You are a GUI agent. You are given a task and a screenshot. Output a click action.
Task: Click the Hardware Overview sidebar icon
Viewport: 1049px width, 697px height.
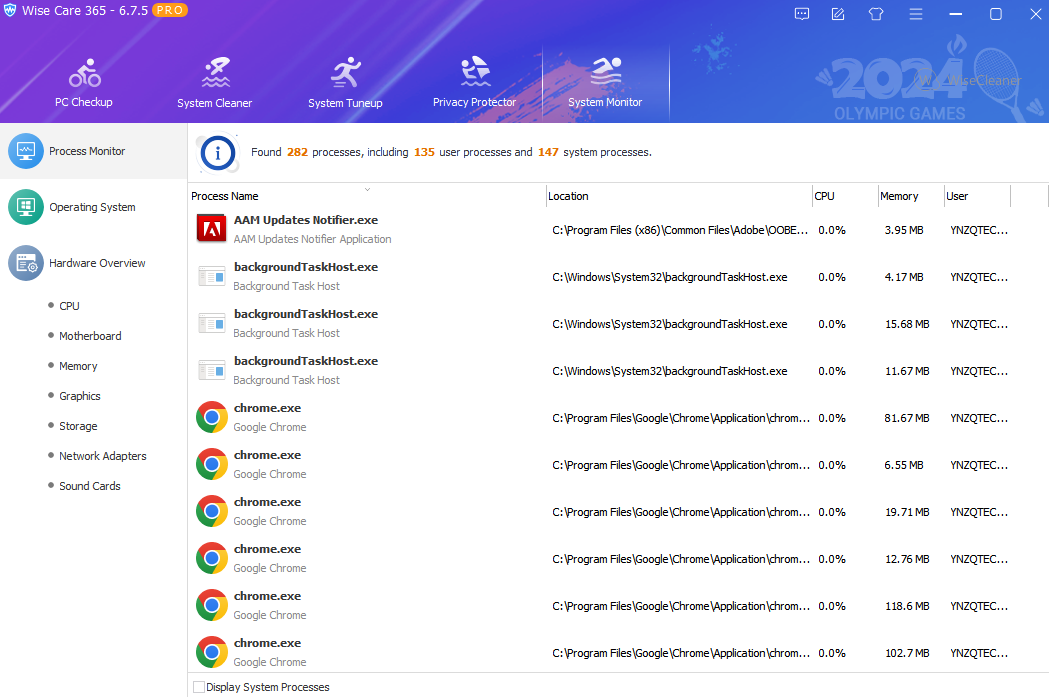(x=25, y=263)
